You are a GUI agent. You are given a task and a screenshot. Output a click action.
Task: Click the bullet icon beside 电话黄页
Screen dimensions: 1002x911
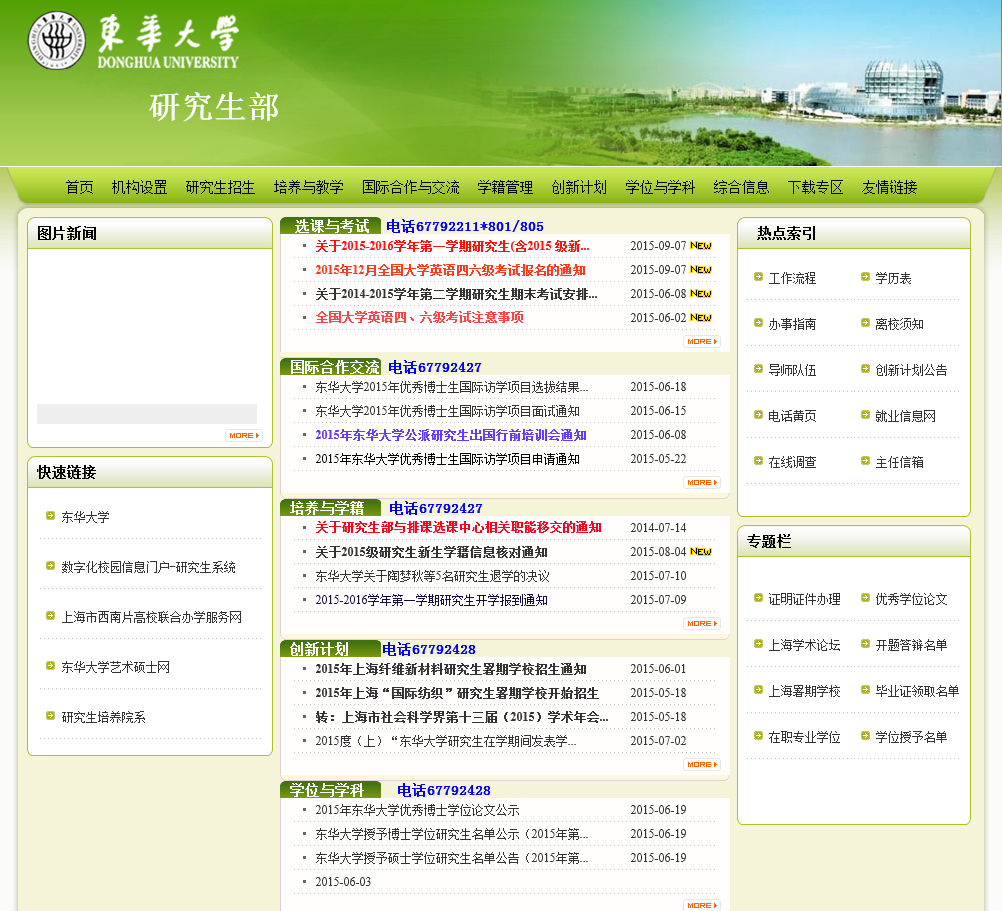click(758, 415)
